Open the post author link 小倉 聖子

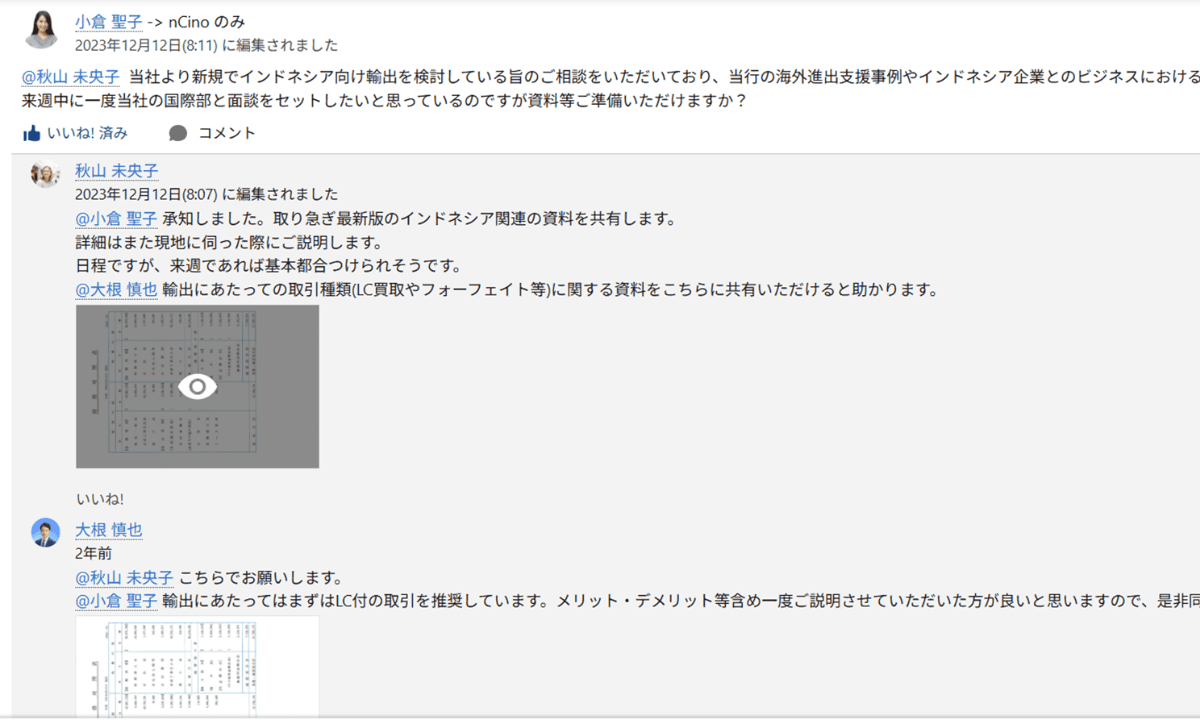tap(108, 21)
